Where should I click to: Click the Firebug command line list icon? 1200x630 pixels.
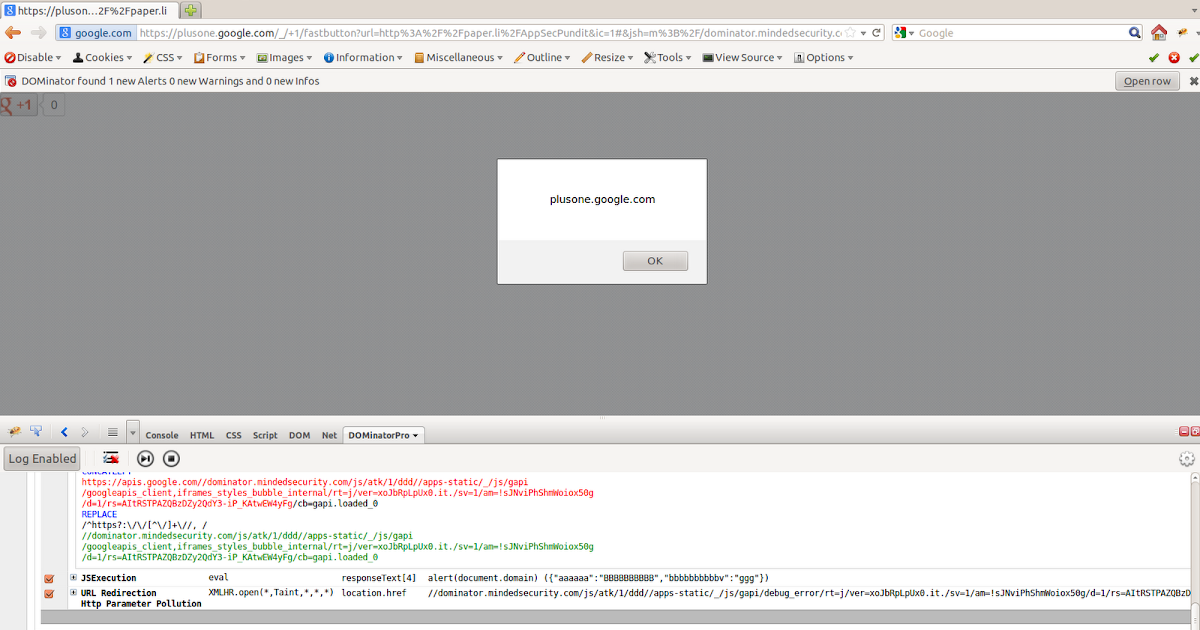click(112, 433)
